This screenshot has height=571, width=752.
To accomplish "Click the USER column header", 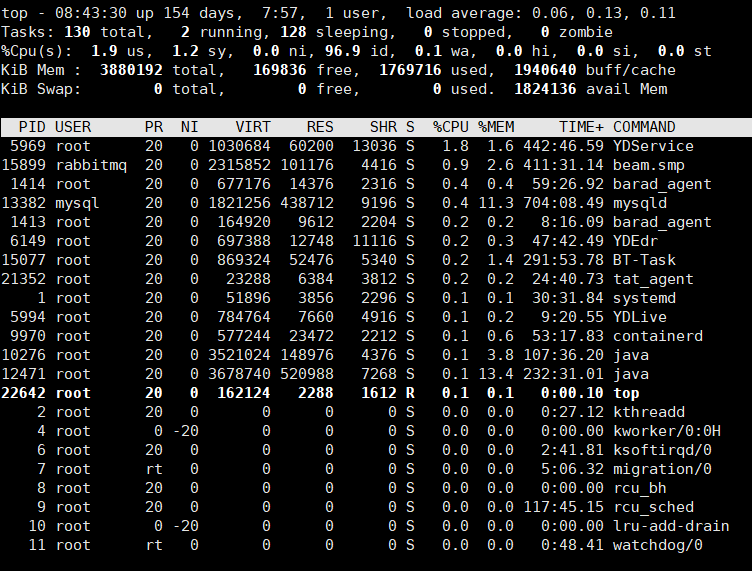I will click(x=73, y=127).
